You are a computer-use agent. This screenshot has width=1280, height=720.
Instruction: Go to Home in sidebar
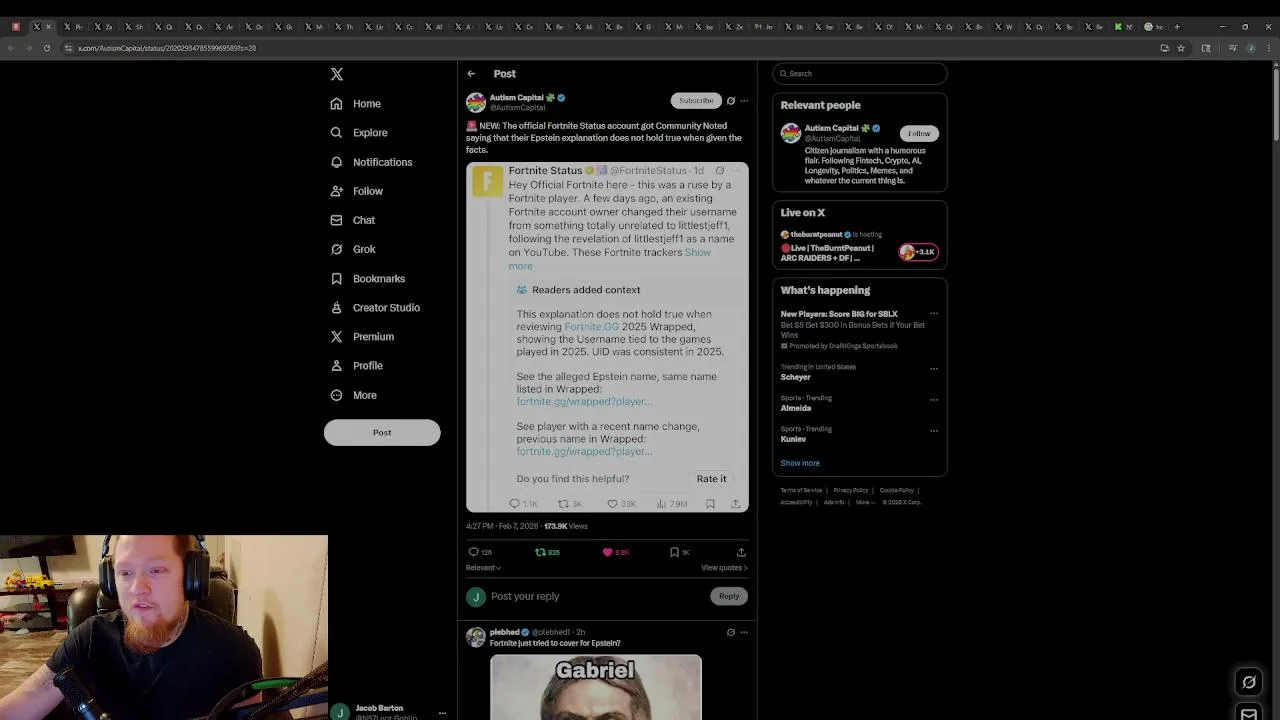[x=356, y=104]
